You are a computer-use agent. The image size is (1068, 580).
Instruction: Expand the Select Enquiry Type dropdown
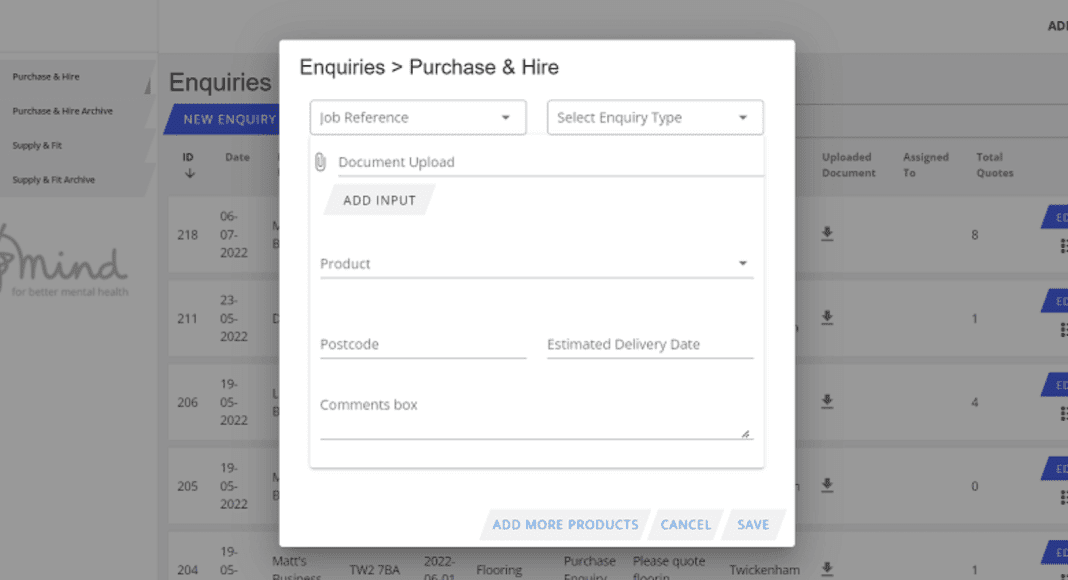pyautogui.click(x=654, y=118)
